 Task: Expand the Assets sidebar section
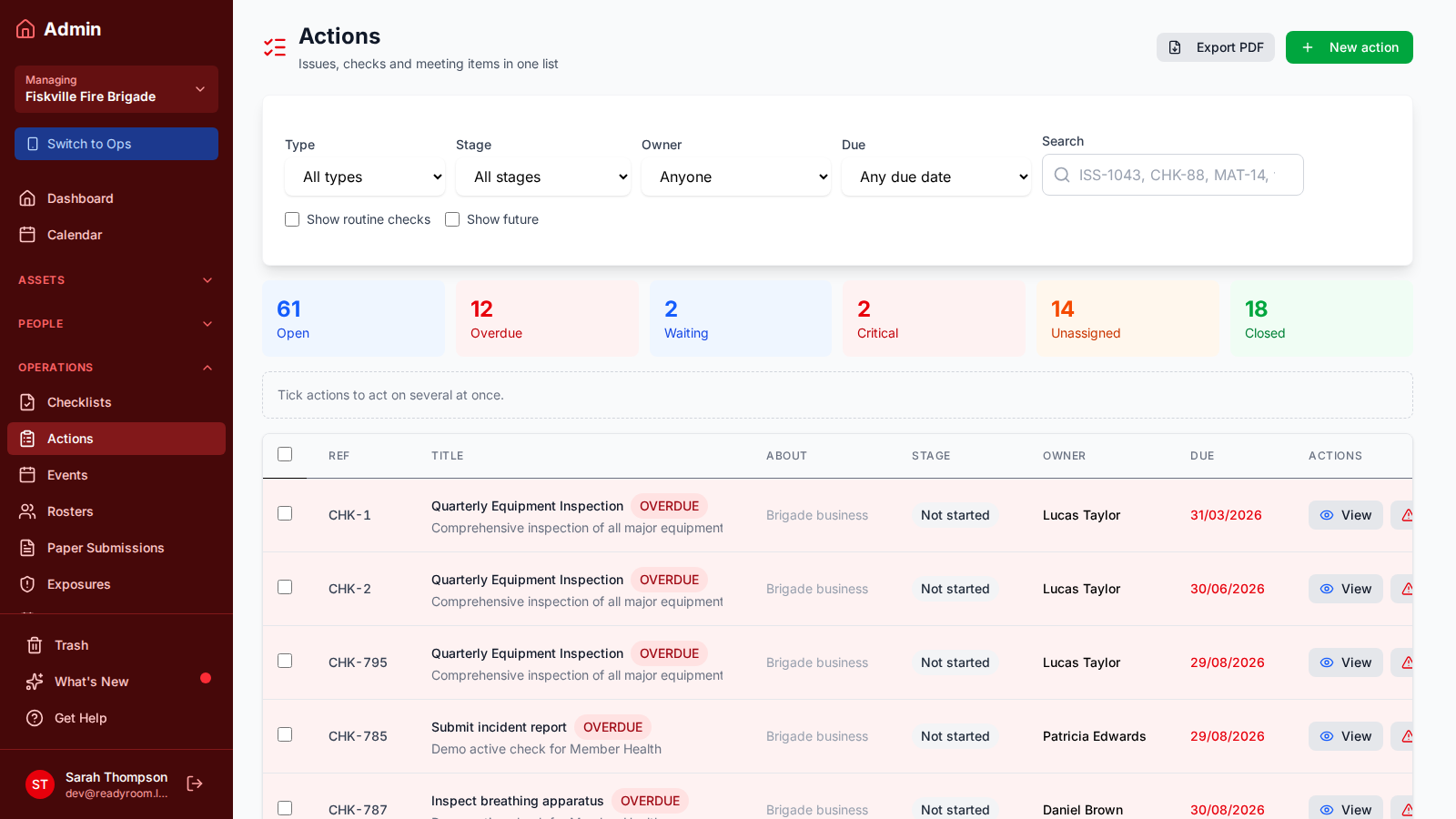[x=116, y=280]
